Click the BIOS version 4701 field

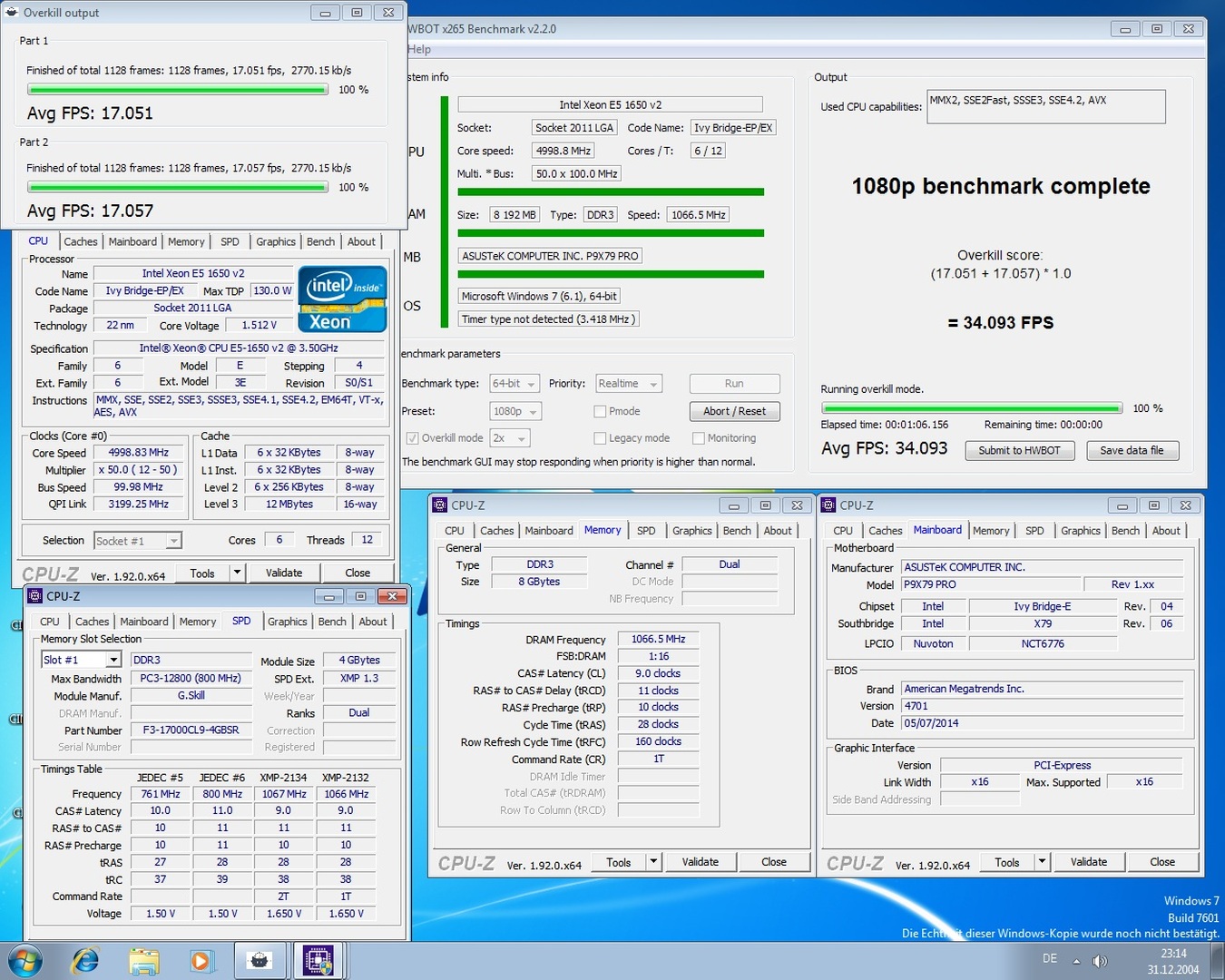pyautogui.click(x=1042, y=706)
